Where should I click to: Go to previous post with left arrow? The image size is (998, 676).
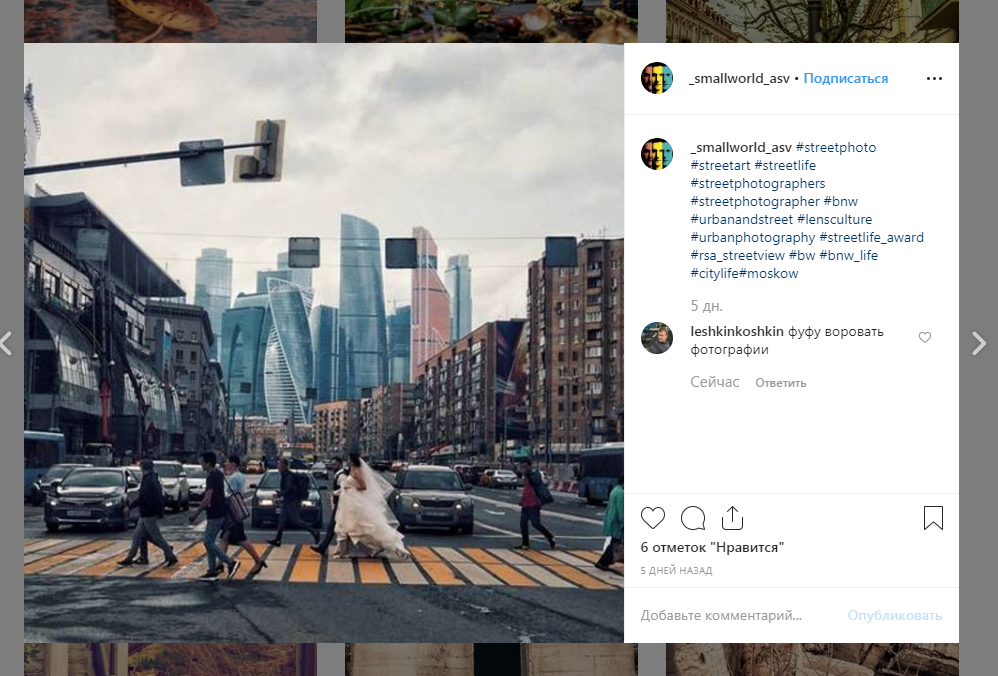pos(6,343)
